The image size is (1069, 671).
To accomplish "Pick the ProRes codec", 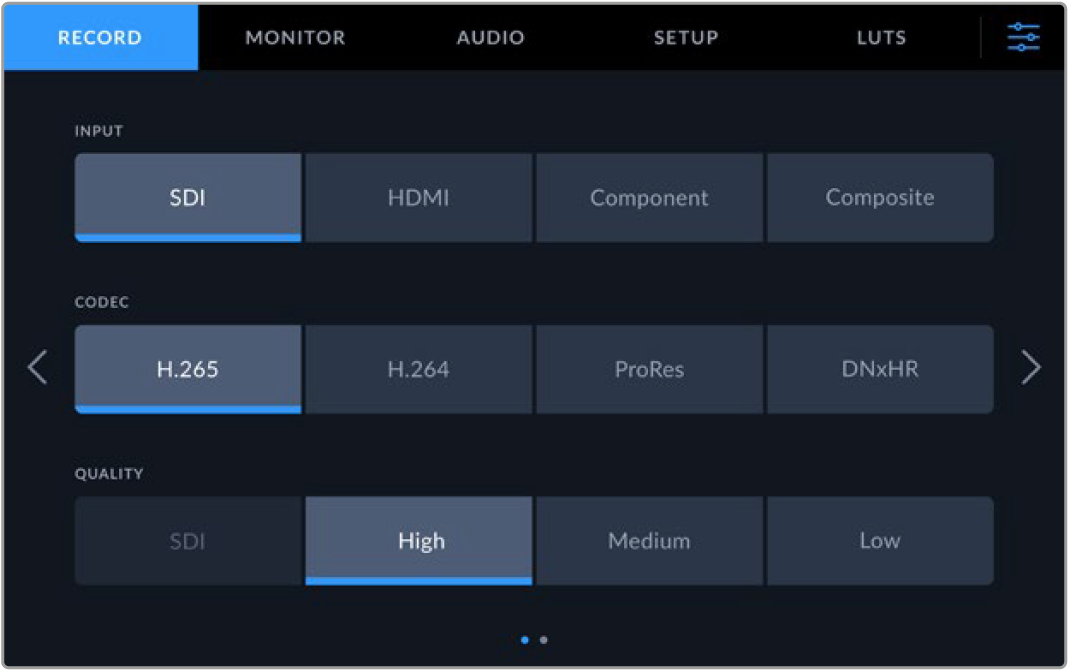I will click(x=649, y=369).
